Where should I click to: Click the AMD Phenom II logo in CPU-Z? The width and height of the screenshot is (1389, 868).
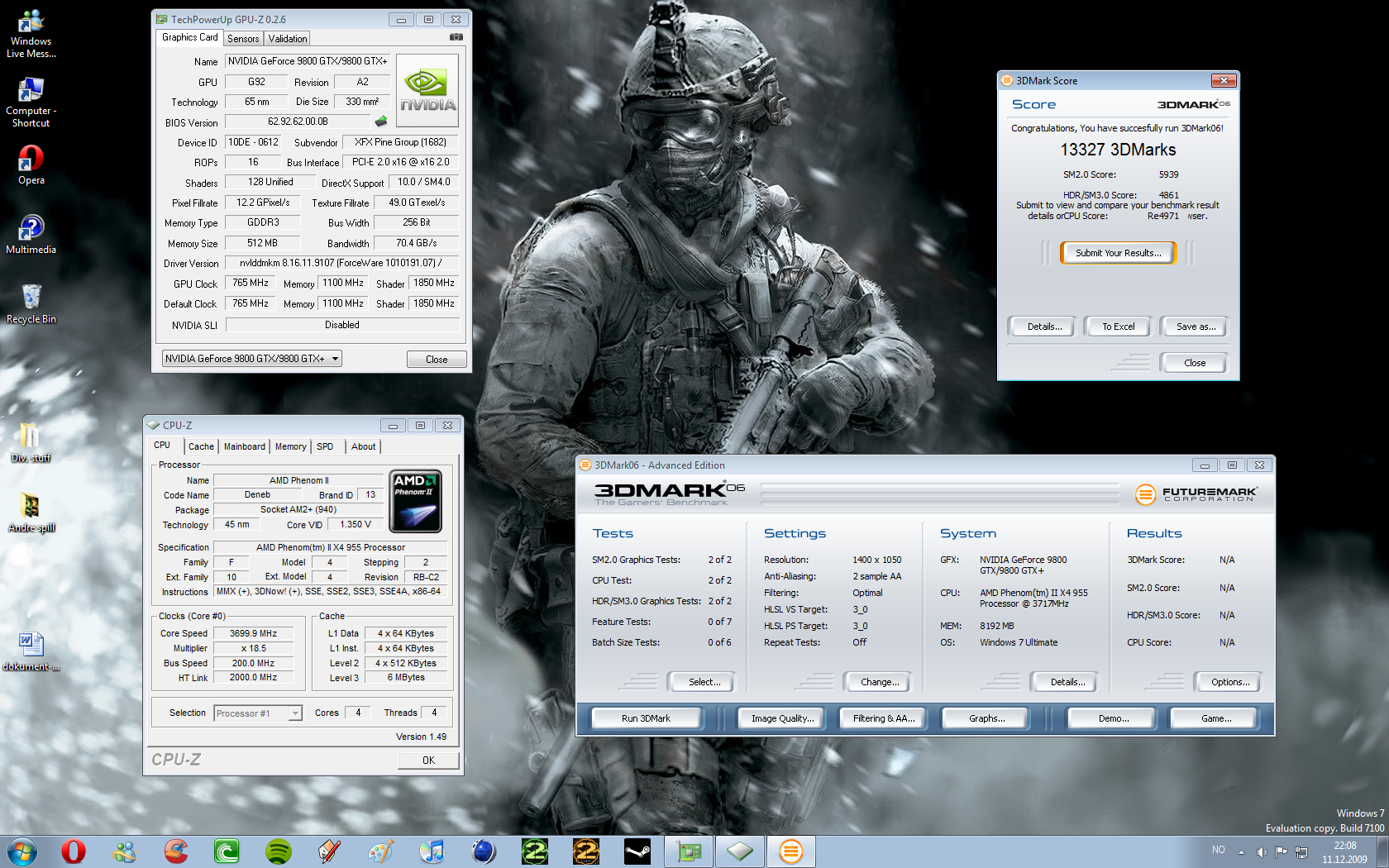click(x=415, y=501)
